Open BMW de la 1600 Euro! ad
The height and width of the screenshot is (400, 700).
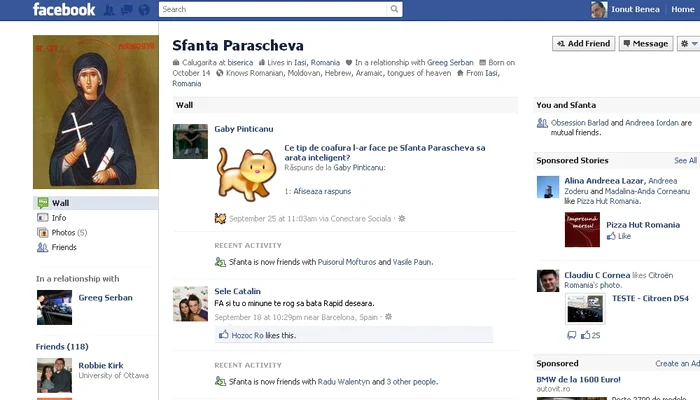pos(579,379)
